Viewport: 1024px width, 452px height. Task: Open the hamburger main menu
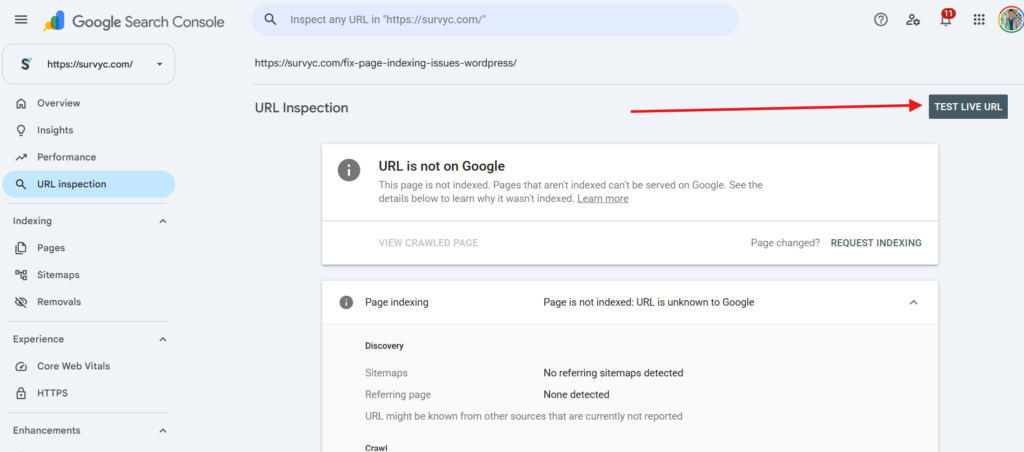pos(21,20)
